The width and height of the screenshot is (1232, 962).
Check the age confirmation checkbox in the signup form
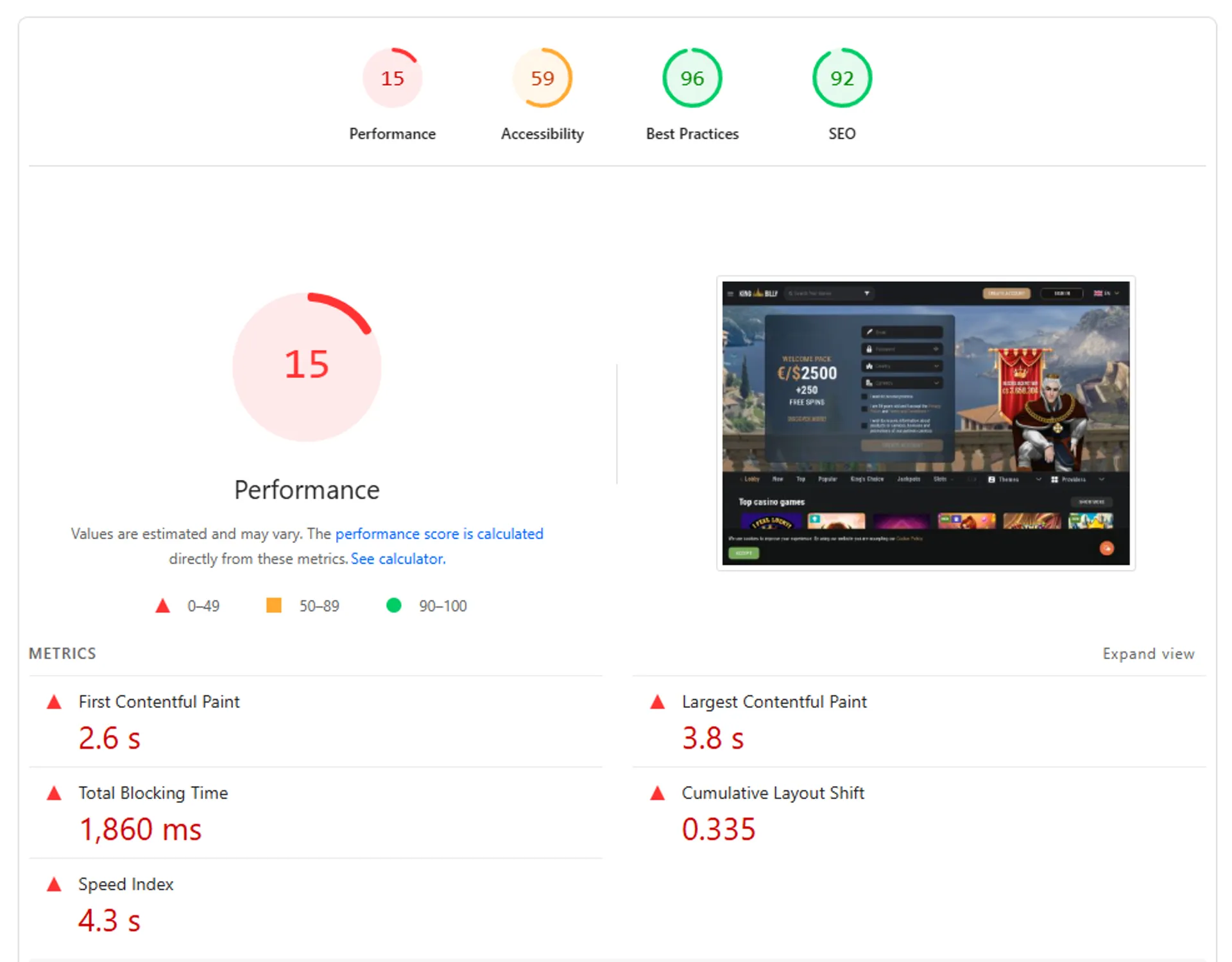pyautogui.click(x=864, y=408)
